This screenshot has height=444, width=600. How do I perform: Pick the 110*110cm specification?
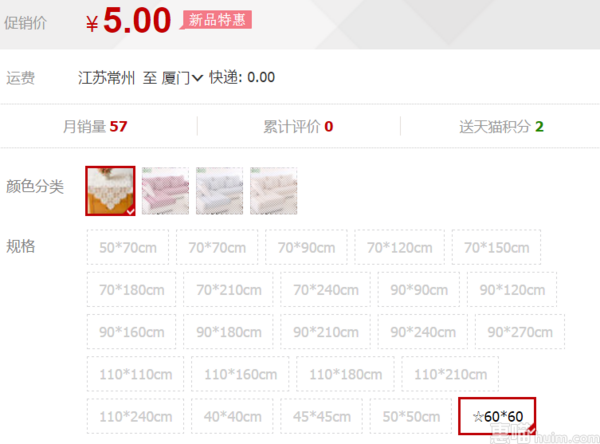(x=135, y=374)
